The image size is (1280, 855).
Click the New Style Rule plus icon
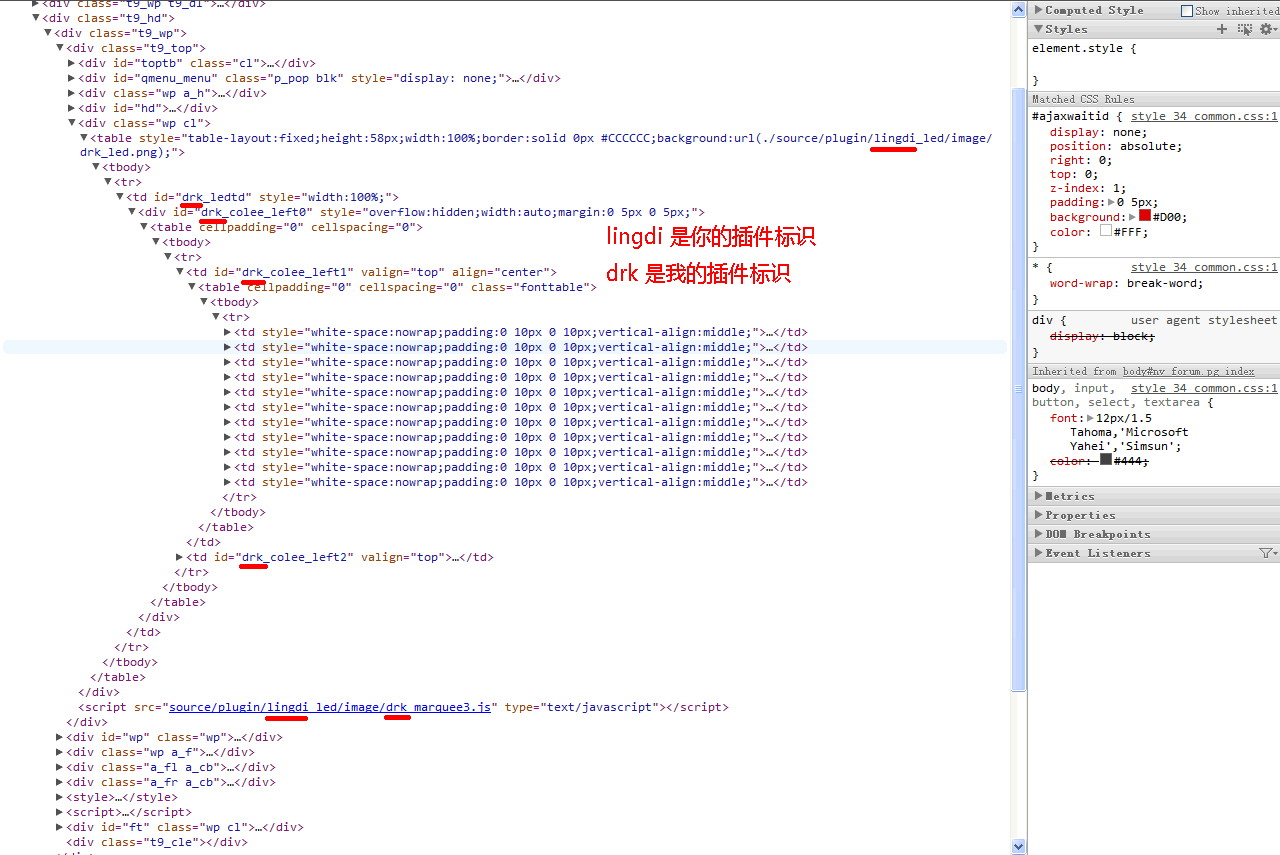click(x=1221, y=29)
